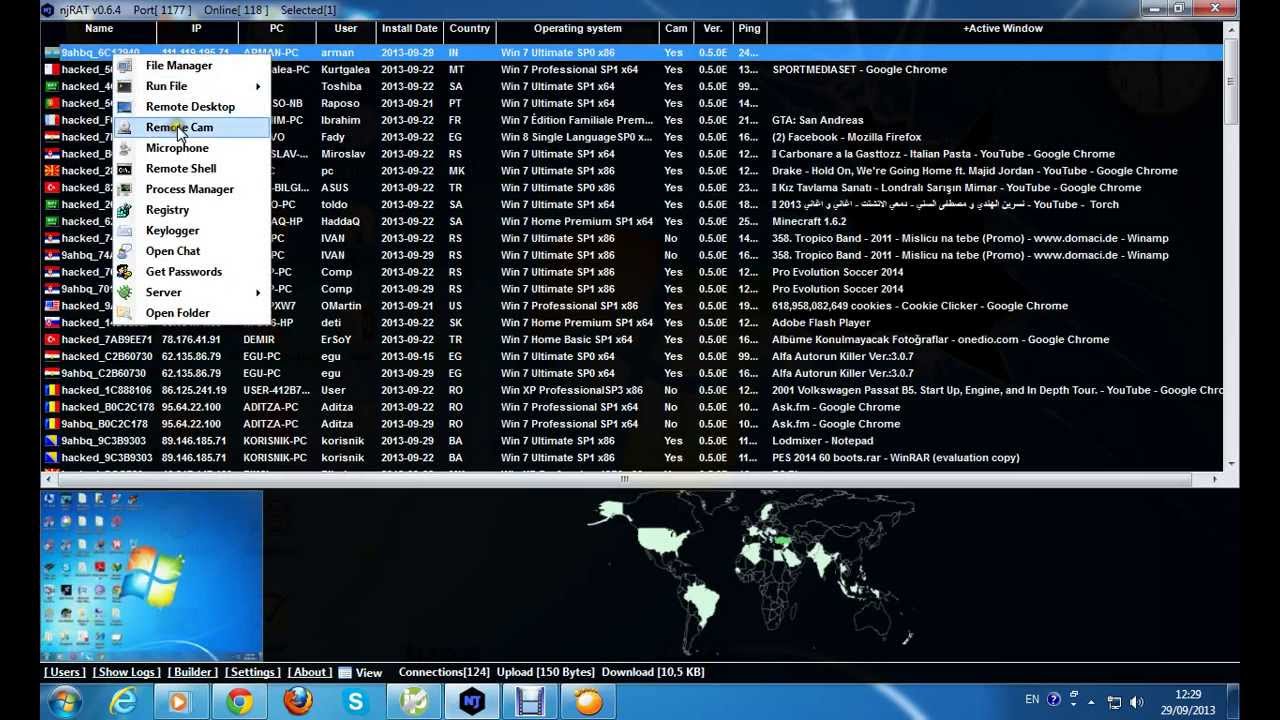This screenshot has height=720, width=1280.
Task: Click the Malta flag in the Kurtgalea row
Action: [x=52, y=70]
